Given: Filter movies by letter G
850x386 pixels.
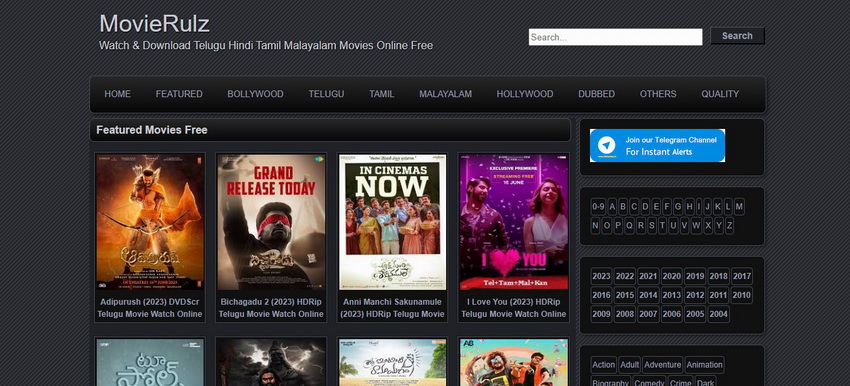Looking at the screenshot, I should (x=678, y=207).
